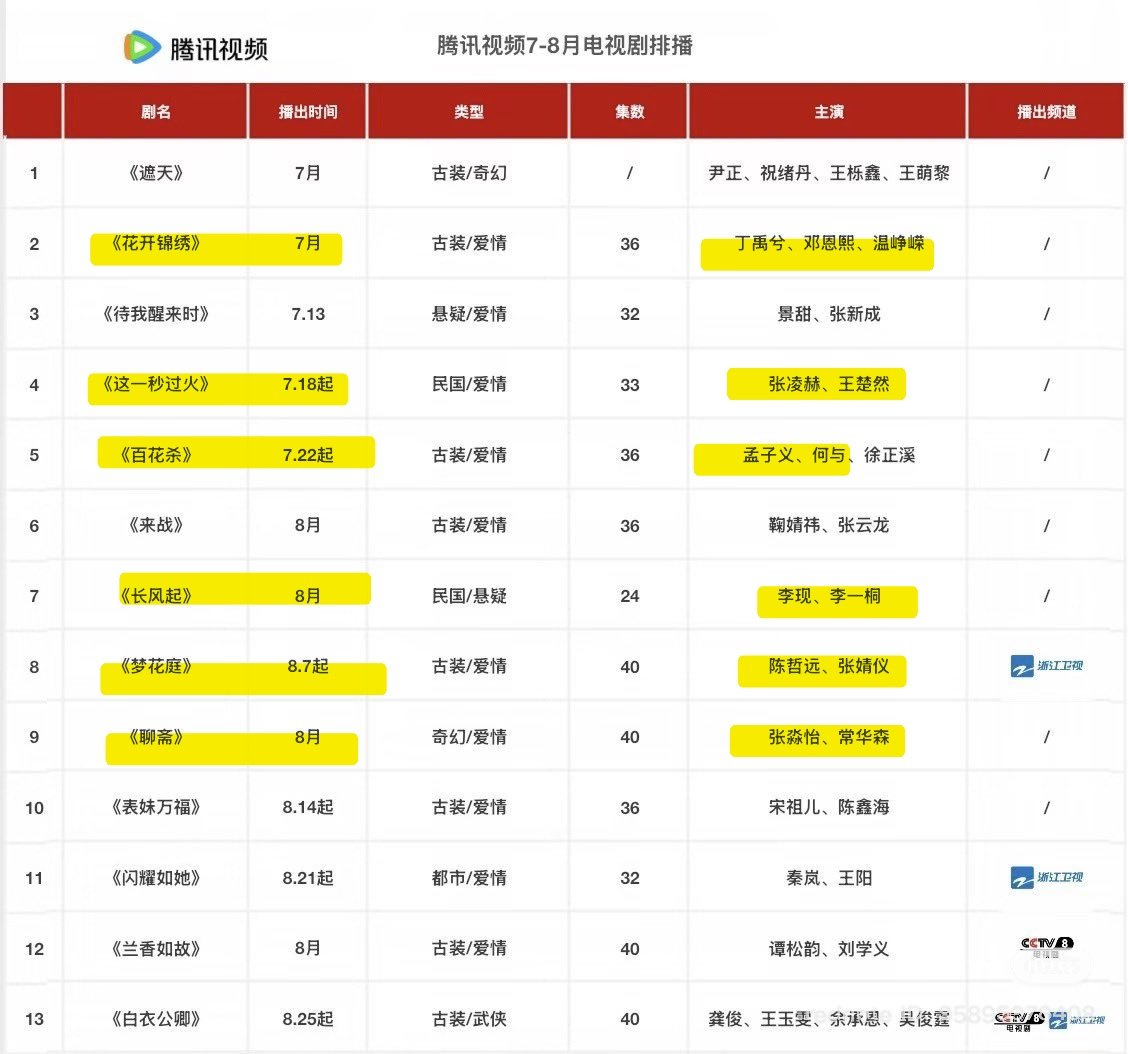Click cast 宋祖儿、陈鑫海
This screenshot has width=1128, height=1054.
pyautogui.click(x=829, y=807)
